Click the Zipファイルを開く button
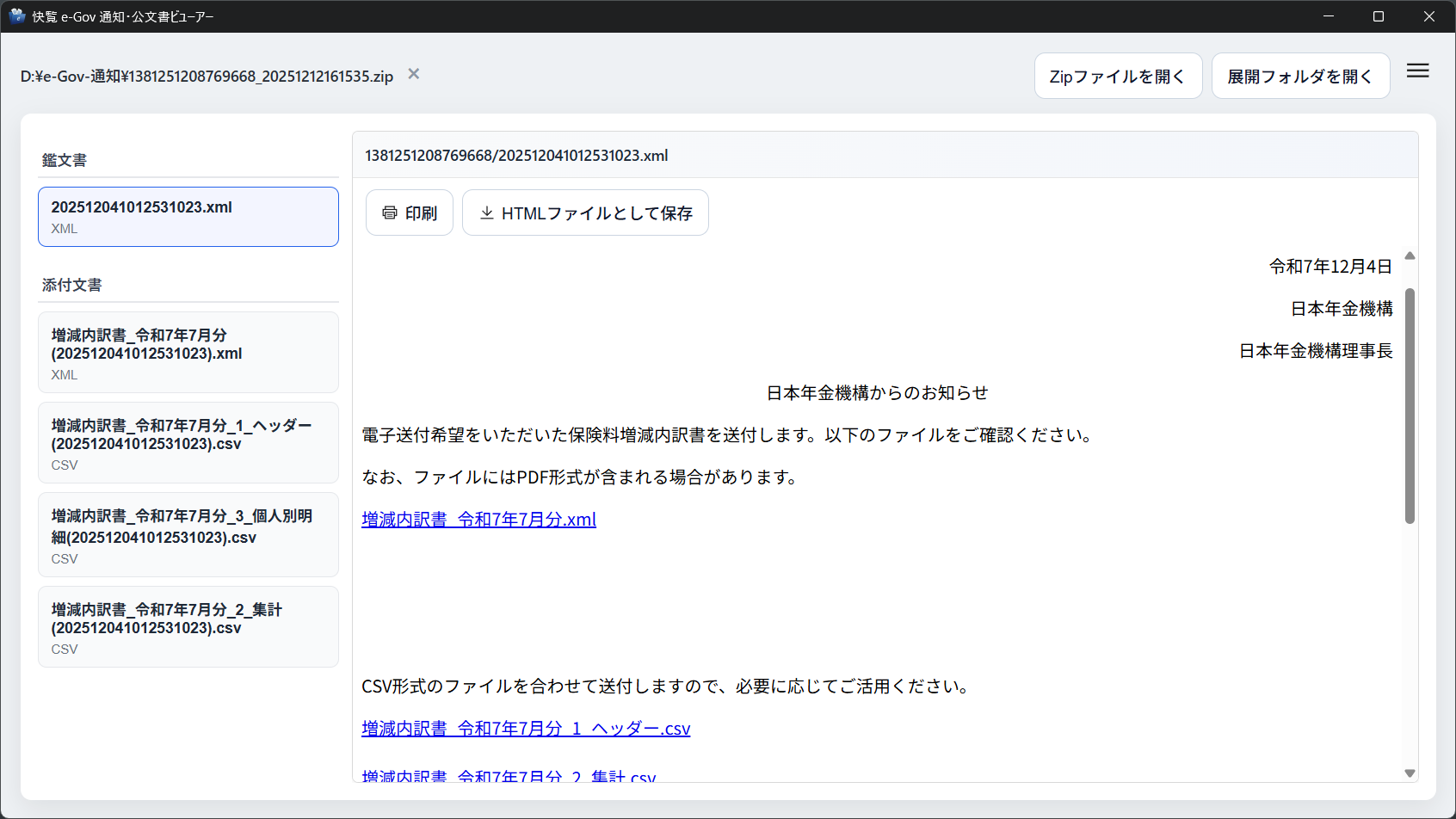The height and width of the screenshot is (819, 1456). 1117,77
